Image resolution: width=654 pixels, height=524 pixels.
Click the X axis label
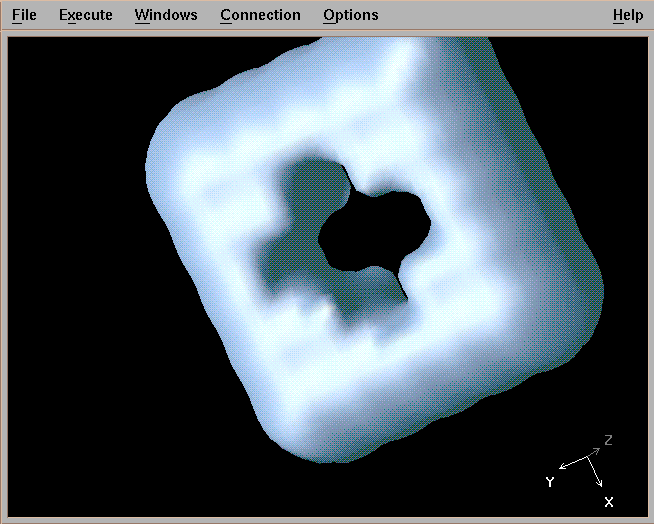[609, 501]
